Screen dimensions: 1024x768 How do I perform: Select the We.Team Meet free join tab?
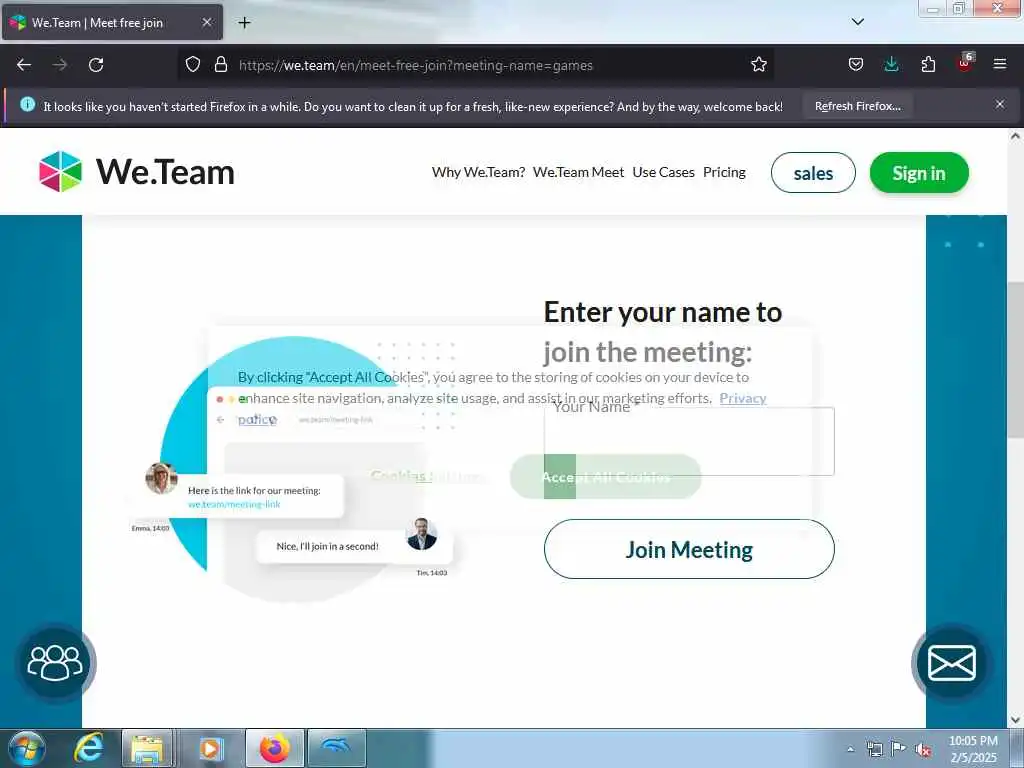(112, 22)
